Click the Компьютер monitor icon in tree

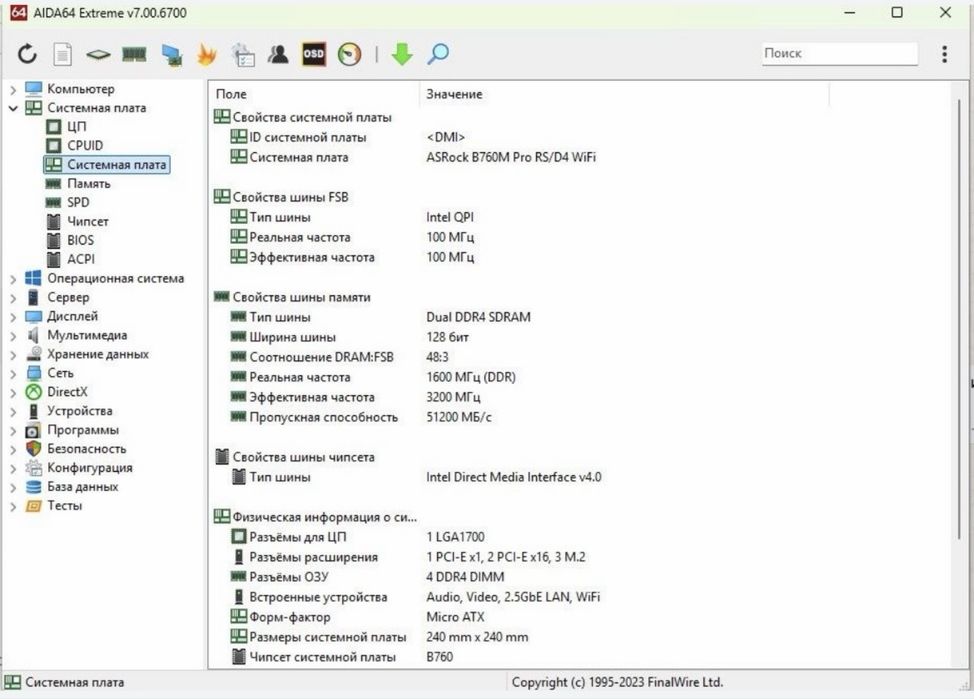point(33,89)
